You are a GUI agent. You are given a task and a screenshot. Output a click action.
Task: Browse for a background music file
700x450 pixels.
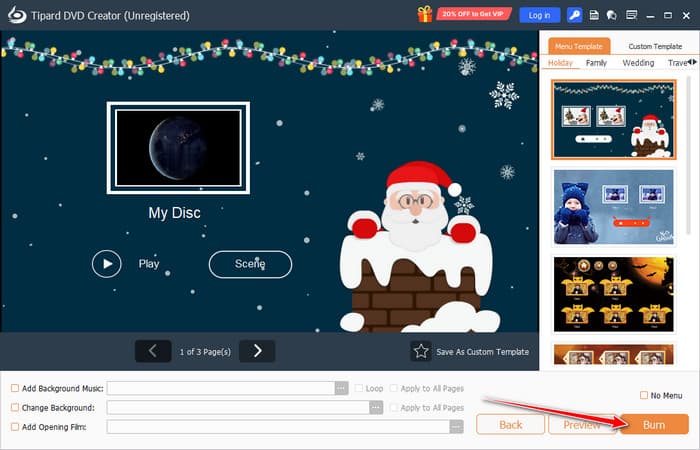click(x=342, y=388)
